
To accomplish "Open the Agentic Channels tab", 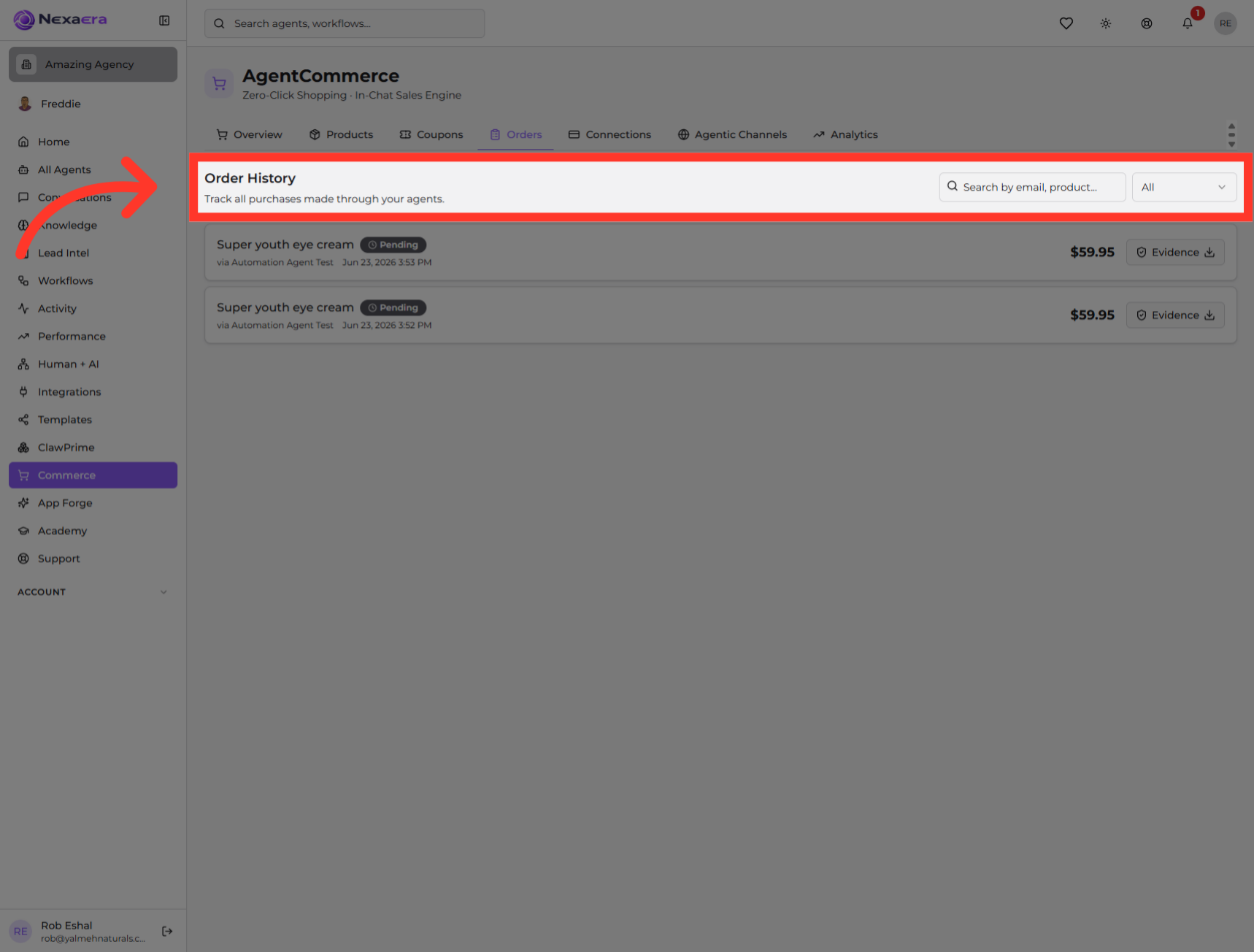I will [x=732, y=134].
